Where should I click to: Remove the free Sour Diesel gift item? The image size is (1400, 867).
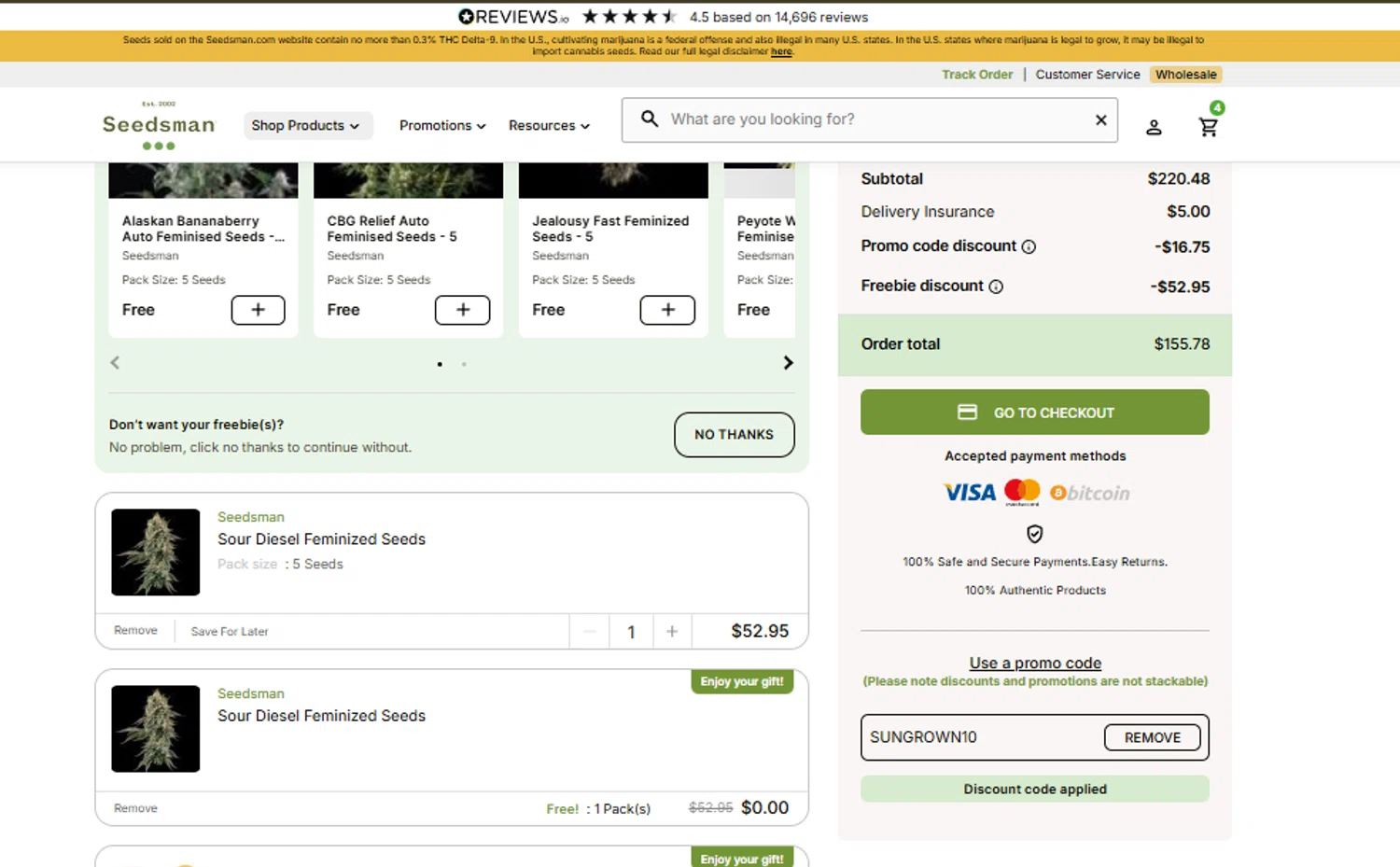(x=135, y=808)
